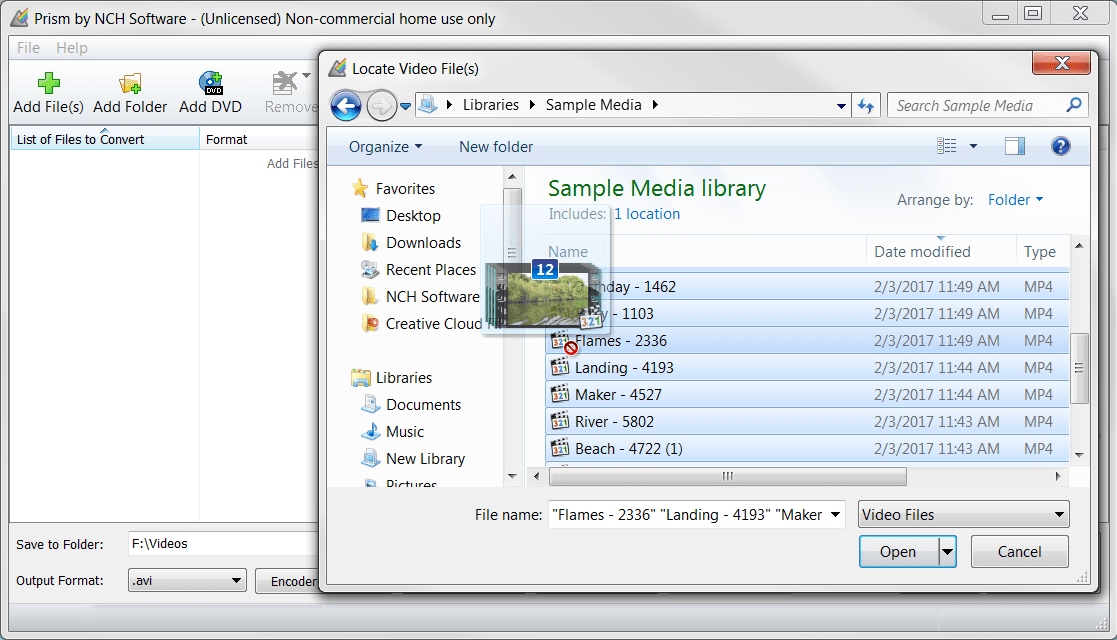
Task: Open the Help menu
Action: coord(72,48)
